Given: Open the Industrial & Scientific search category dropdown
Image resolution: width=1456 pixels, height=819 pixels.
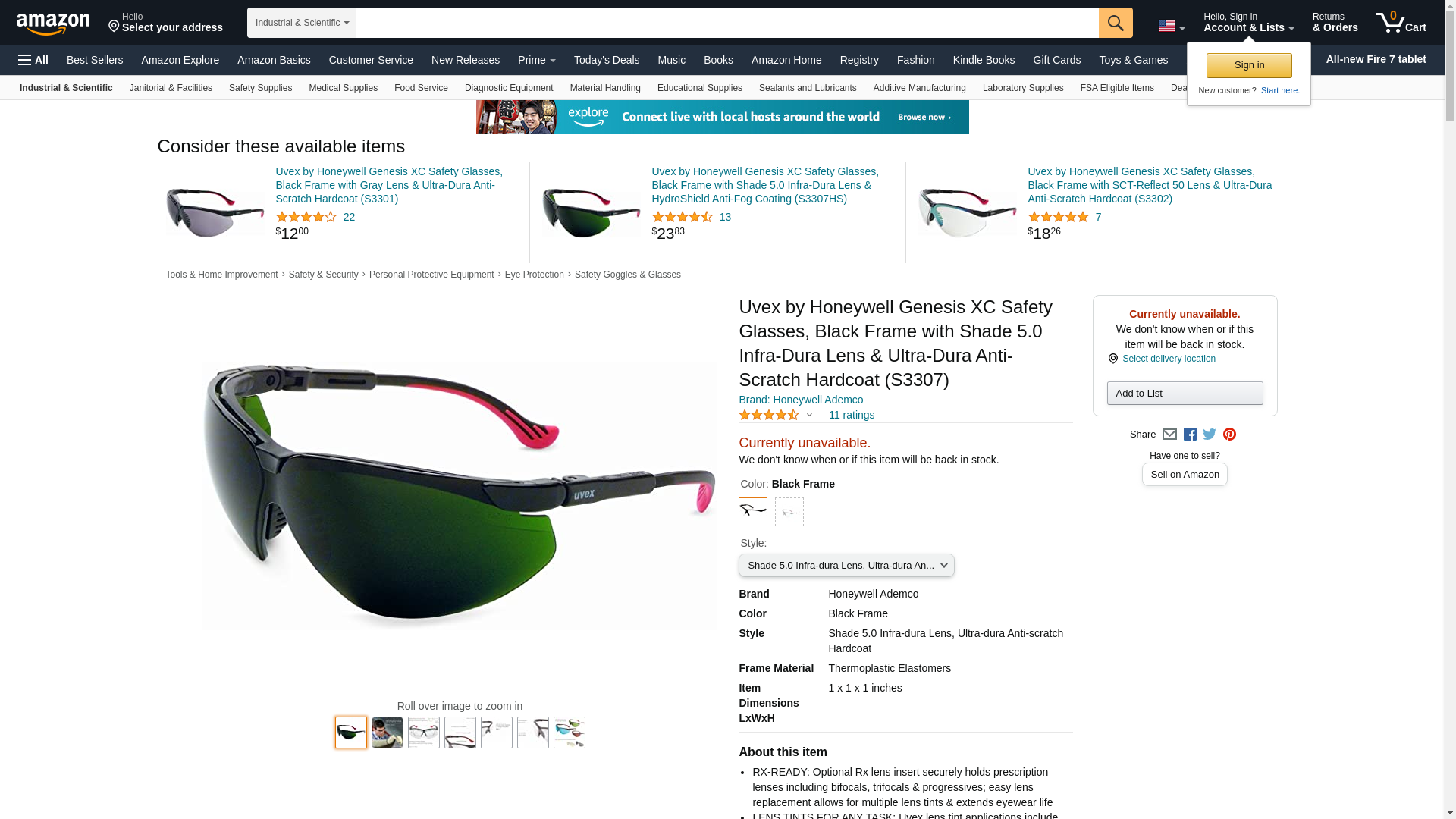Looking at the screenshot, I should click(302, 23).
